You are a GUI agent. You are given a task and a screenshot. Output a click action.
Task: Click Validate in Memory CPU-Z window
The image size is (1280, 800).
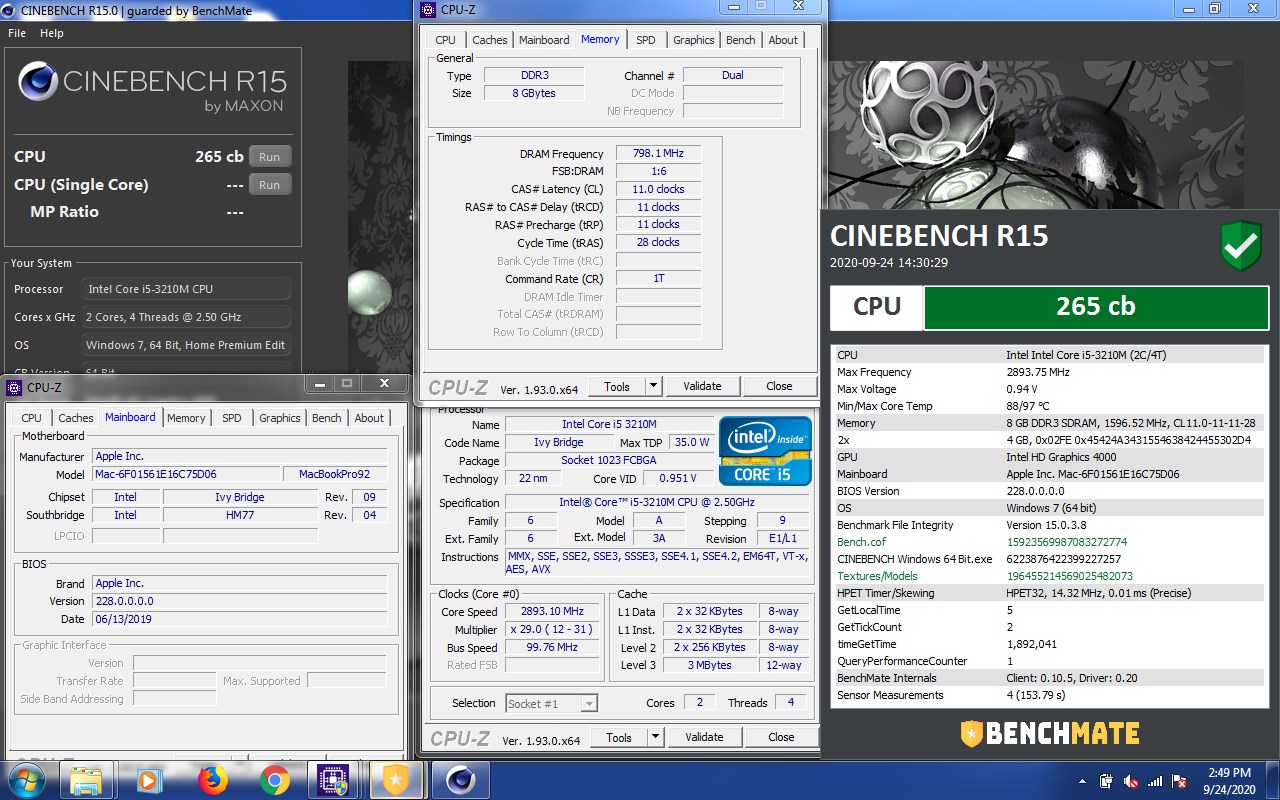702,386
